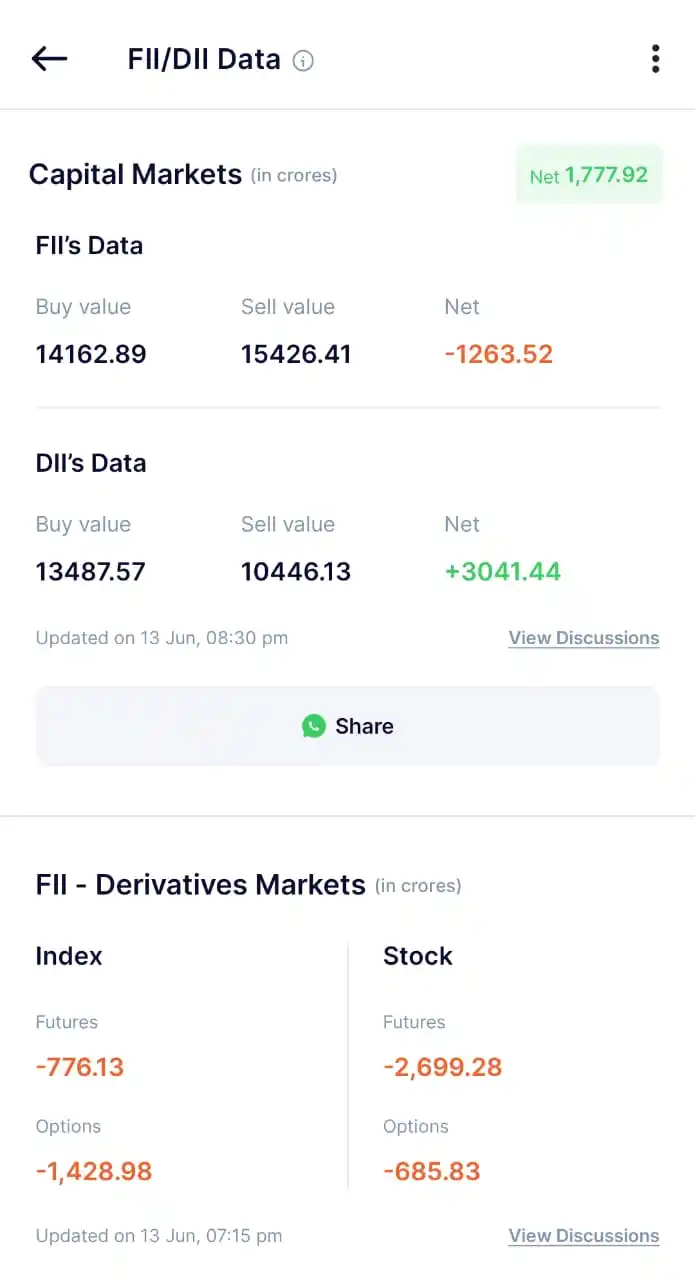The width and height of the screenshot is (695, 1280).
Task: Select the FII Net value -1263.52
Action: tap(499, 354)
